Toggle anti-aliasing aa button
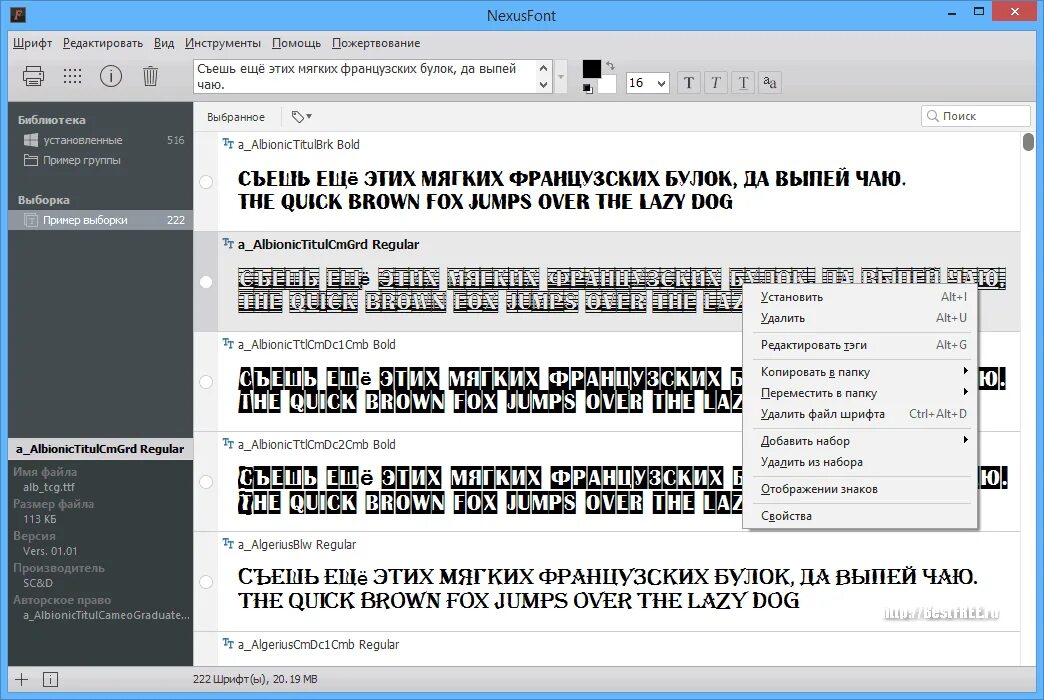Viewport: 1044px width, 700px height. [770, 83]
